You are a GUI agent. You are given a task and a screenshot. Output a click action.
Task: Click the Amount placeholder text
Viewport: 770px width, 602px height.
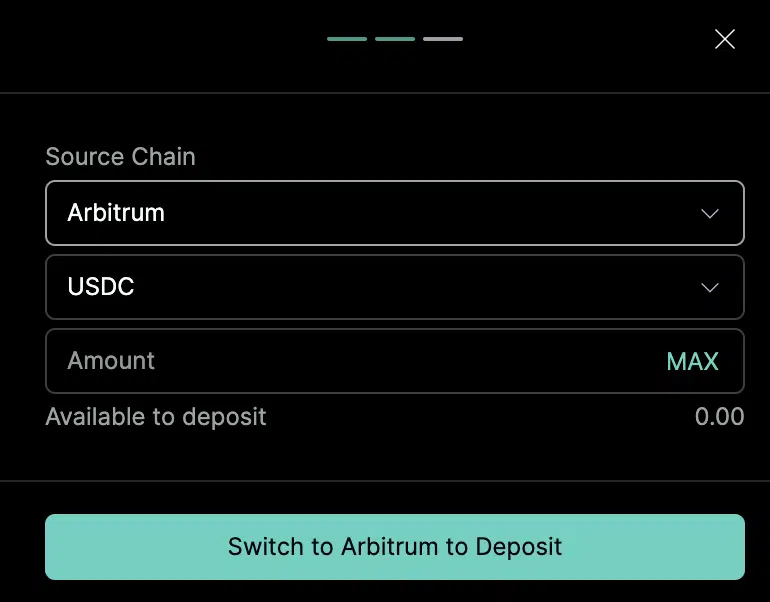[111, 361]
